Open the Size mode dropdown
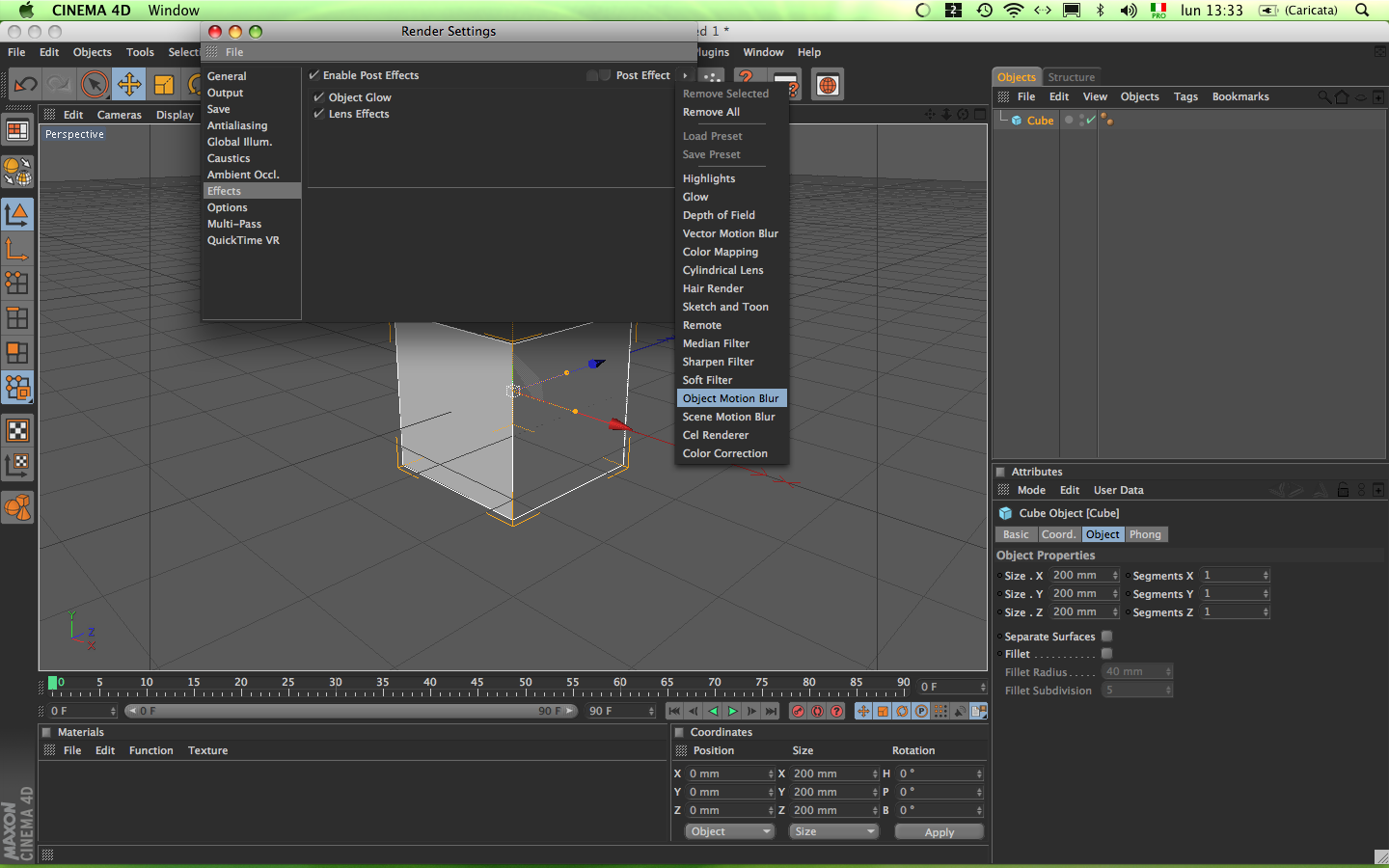Viewport: 1389px width, 868px height. pyautogui.click(x=833, y=831)
